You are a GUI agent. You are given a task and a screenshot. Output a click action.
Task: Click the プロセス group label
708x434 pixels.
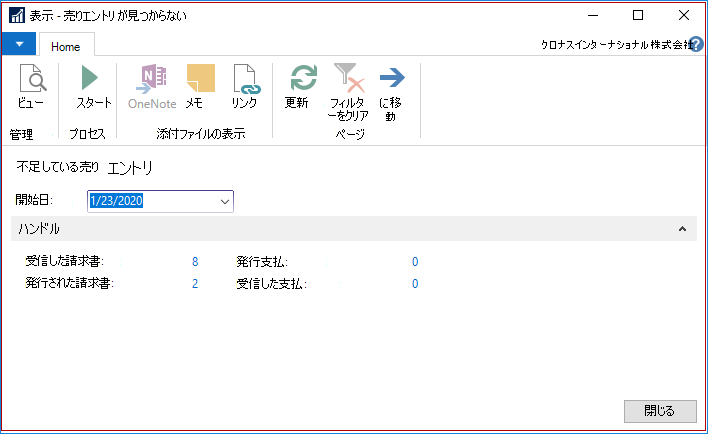(87, 134)
